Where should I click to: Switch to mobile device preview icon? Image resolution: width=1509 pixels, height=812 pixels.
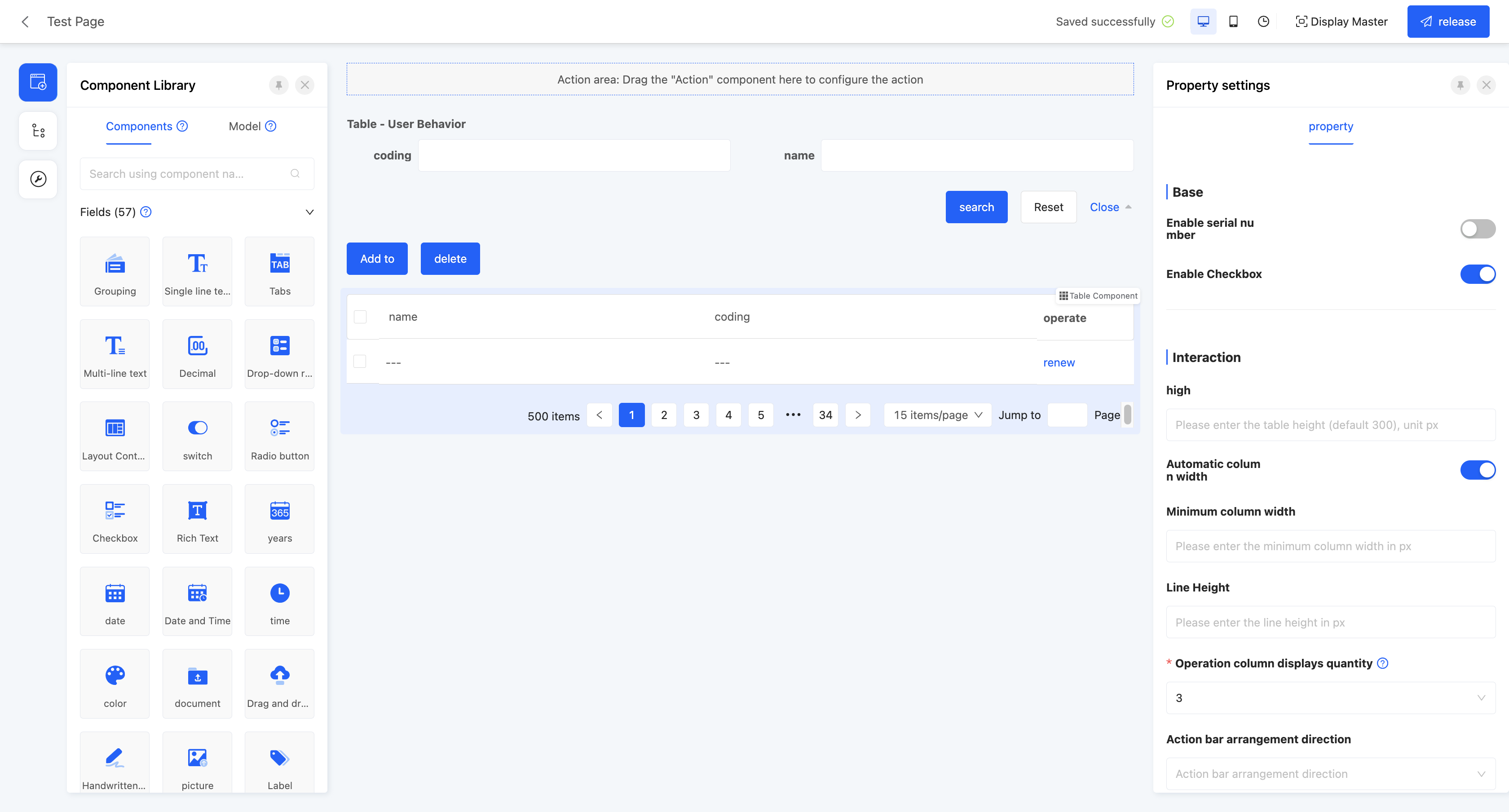point(1233,22)
